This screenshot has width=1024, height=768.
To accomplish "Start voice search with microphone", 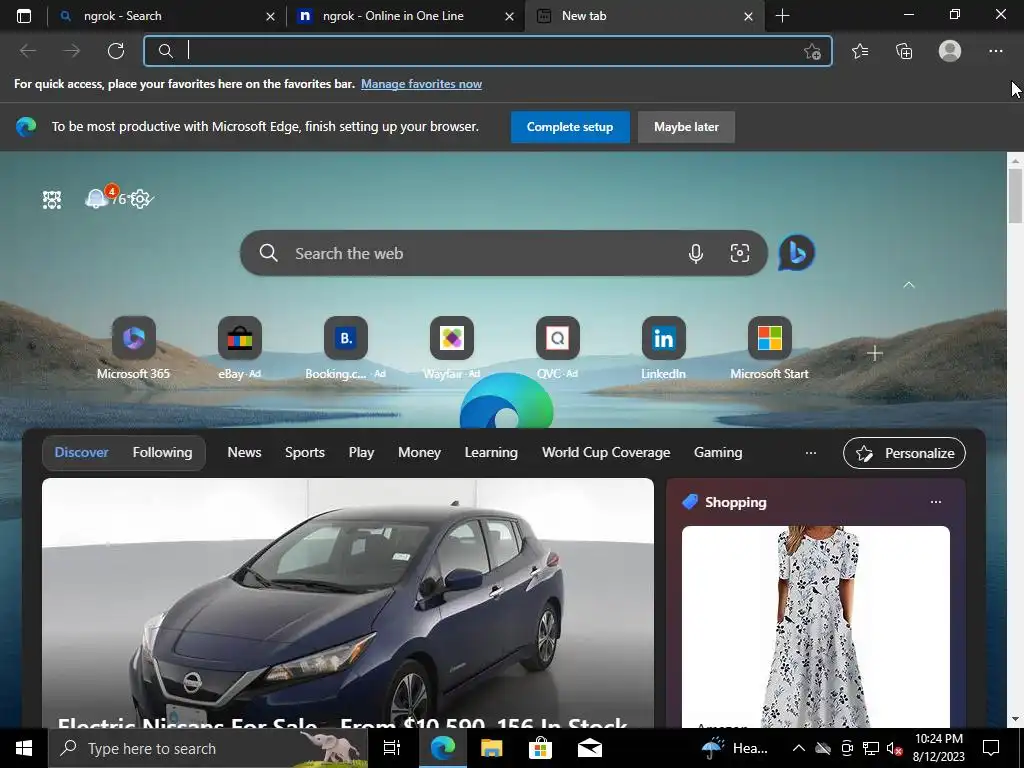I will [x=696, y=253].
